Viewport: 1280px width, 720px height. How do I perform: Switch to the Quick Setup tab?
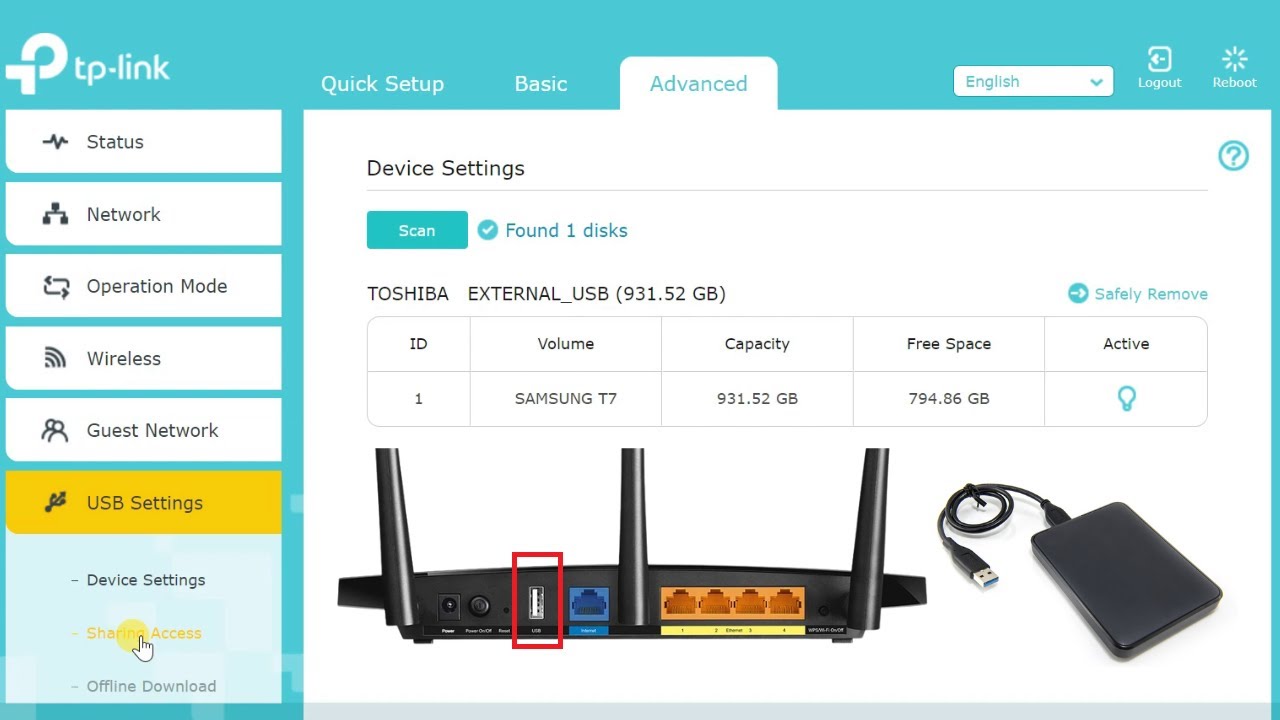(x=382, y=84)
